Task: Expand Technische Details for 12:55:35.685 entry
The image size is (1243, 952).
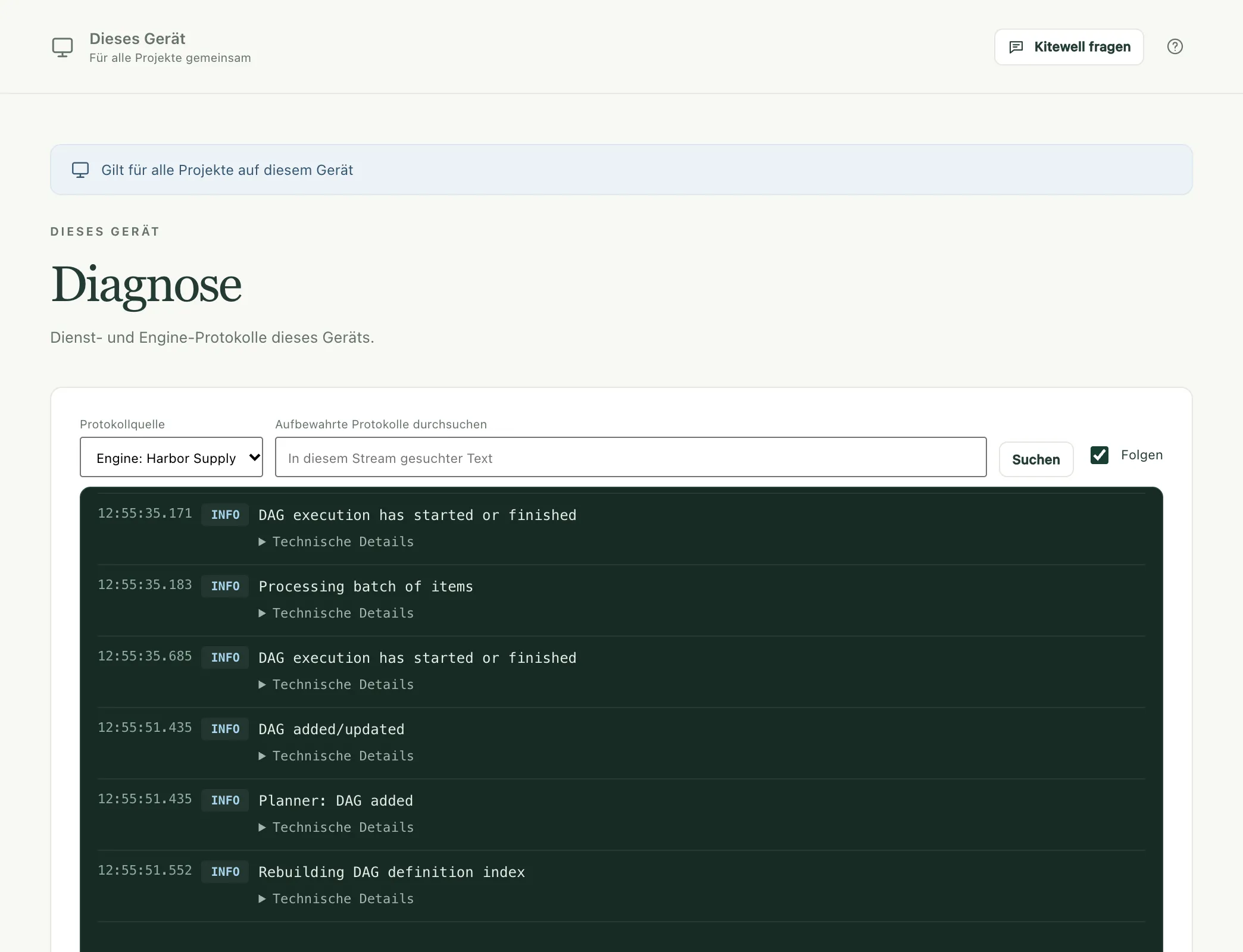Action: [336, 684]
